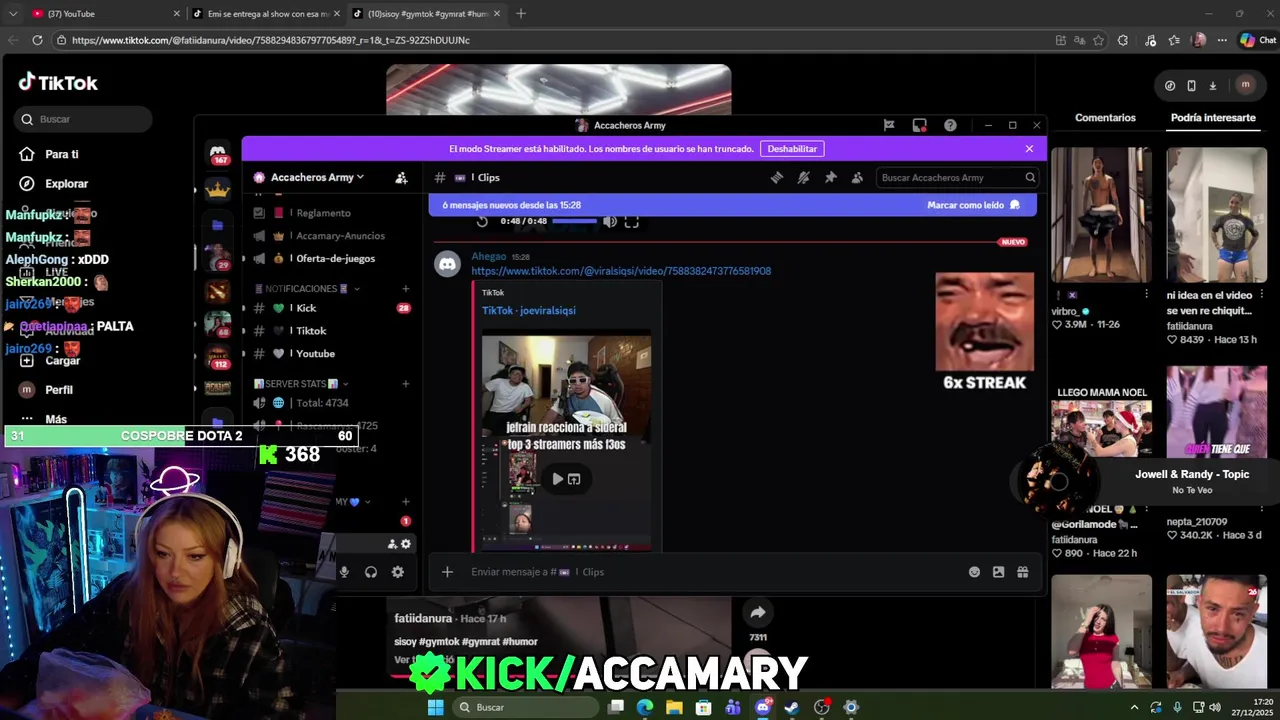Screen dimensions: 1280x720
Task: Focus TikTok Buscar search box
Action: (x=83, y=119)
